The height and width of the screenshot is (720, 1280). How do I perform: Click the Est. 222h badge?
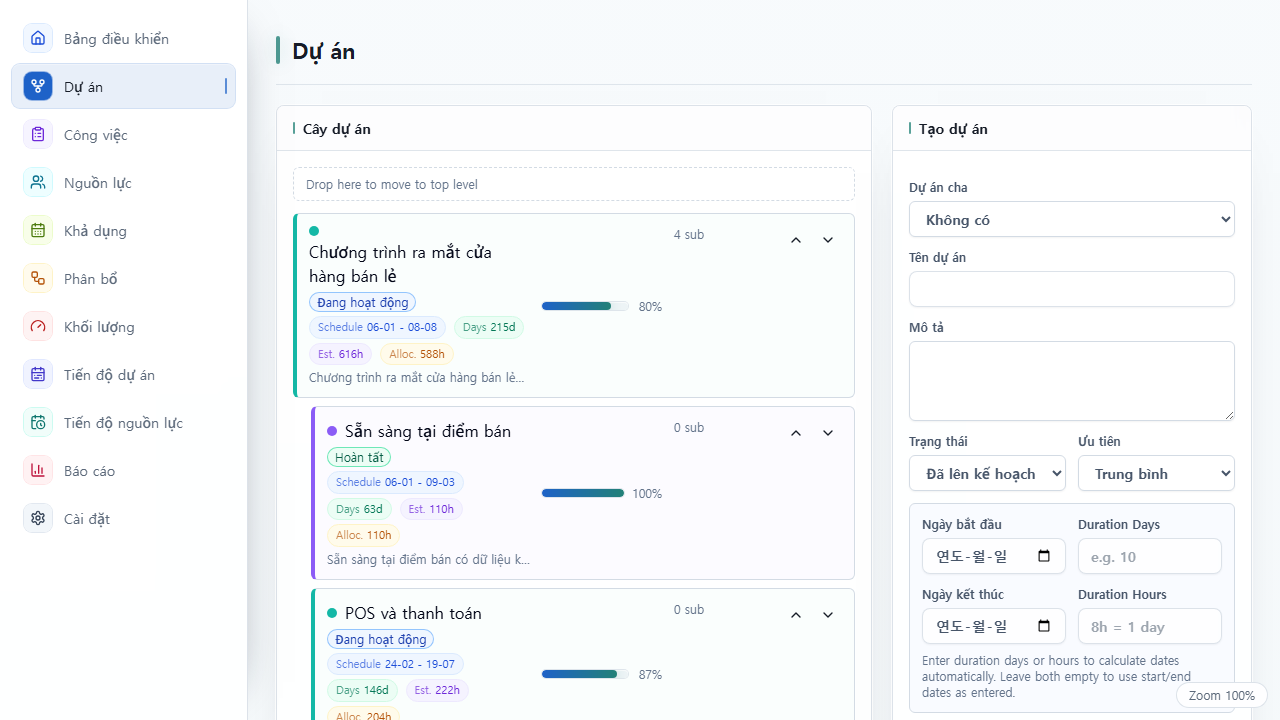click(437, 690)
